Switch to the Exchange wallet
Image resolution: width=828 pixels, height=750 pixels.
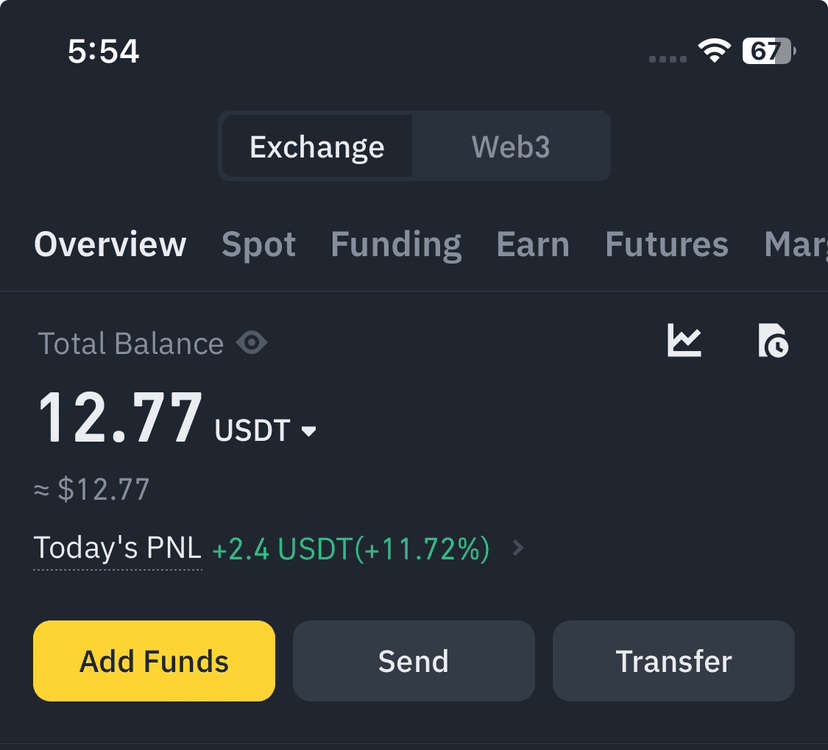tap(317, 147)
